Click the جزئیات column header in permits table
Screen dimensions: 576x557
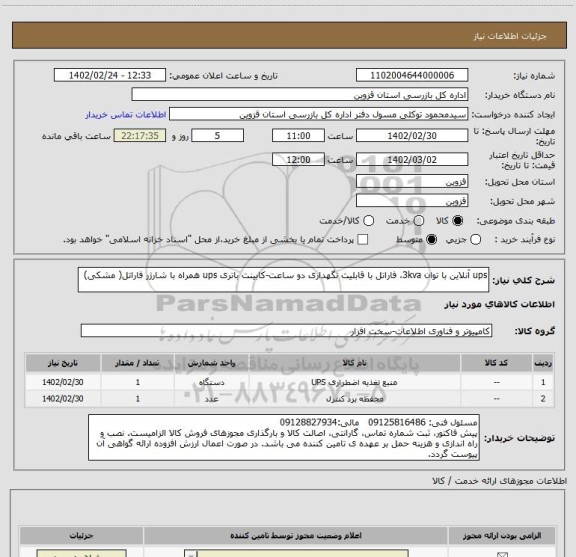click(82, 536)
